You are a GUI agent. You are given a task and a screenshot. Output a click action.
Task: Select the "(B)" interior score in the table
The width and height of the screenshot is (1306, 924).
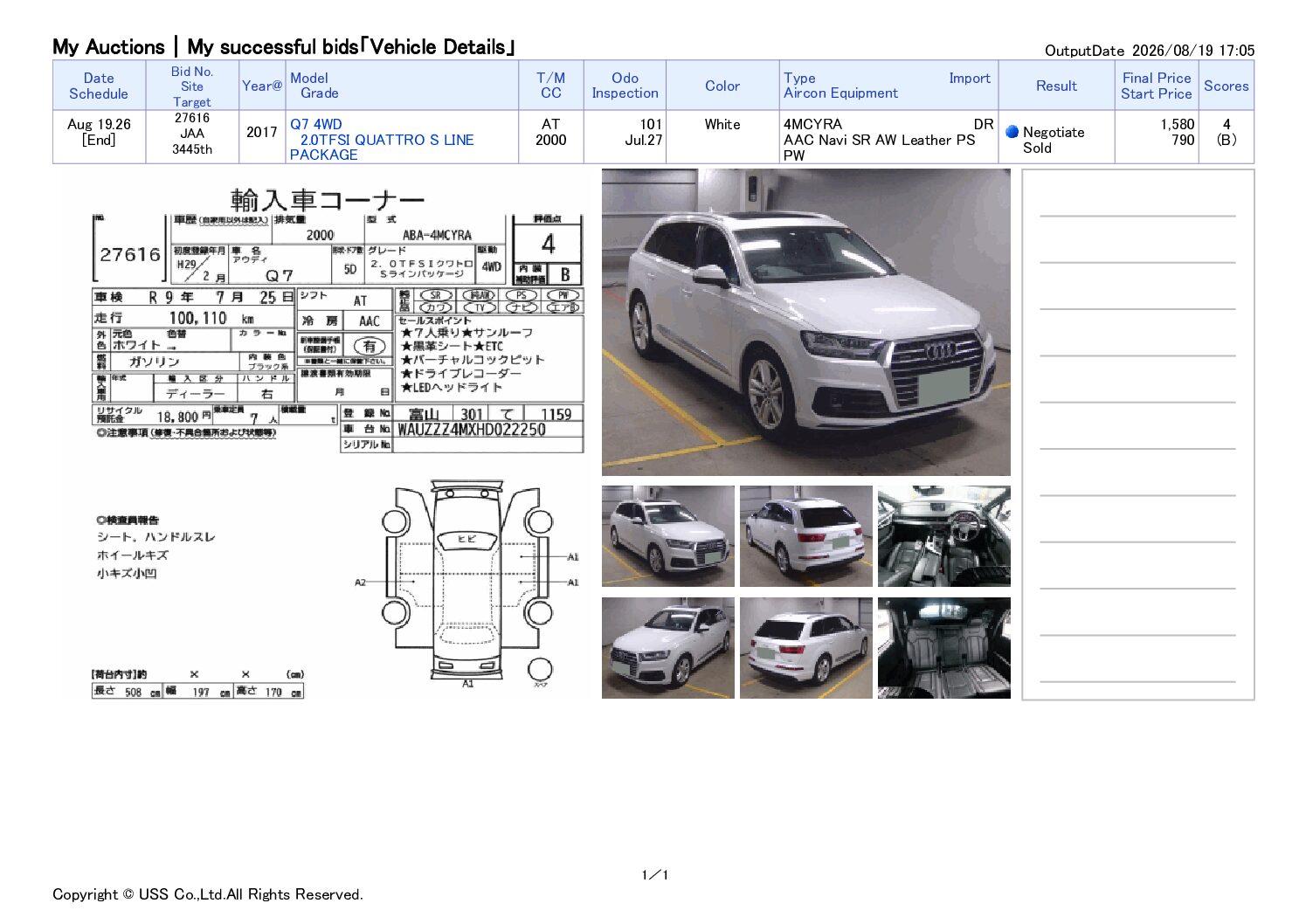pos(1227,140)
